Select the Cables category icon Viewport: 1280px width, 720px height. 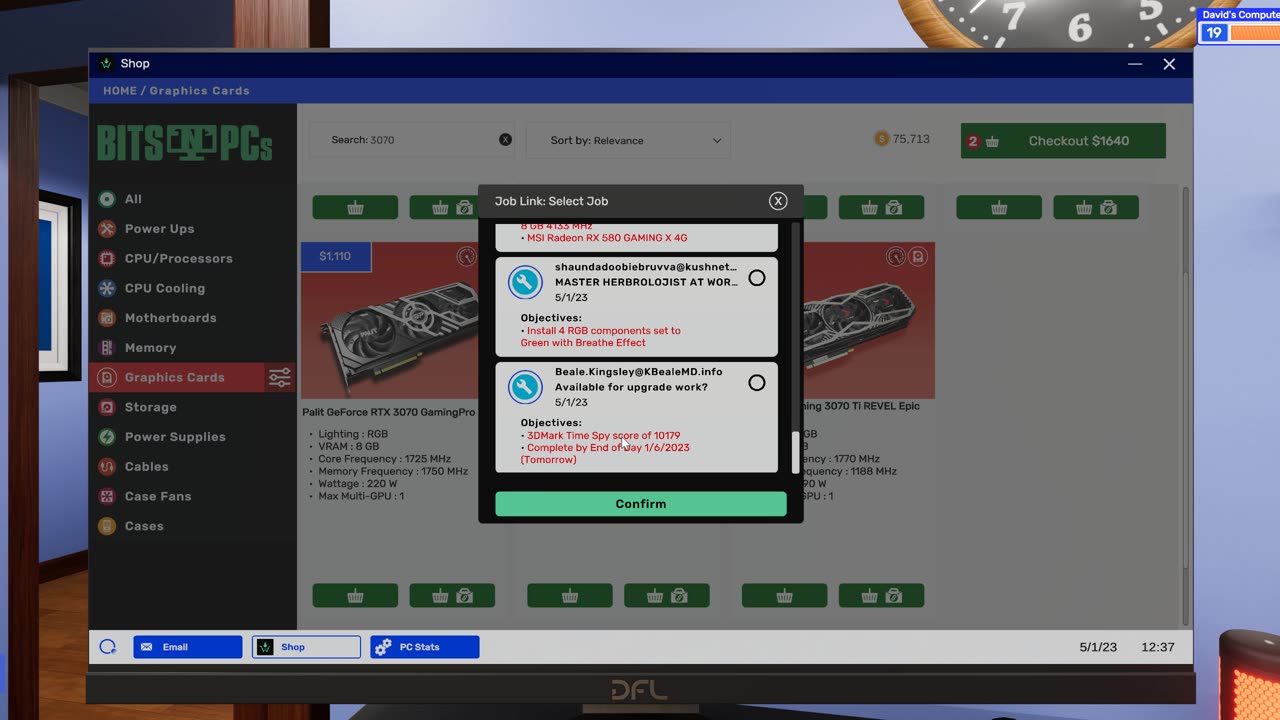[107, 467]
